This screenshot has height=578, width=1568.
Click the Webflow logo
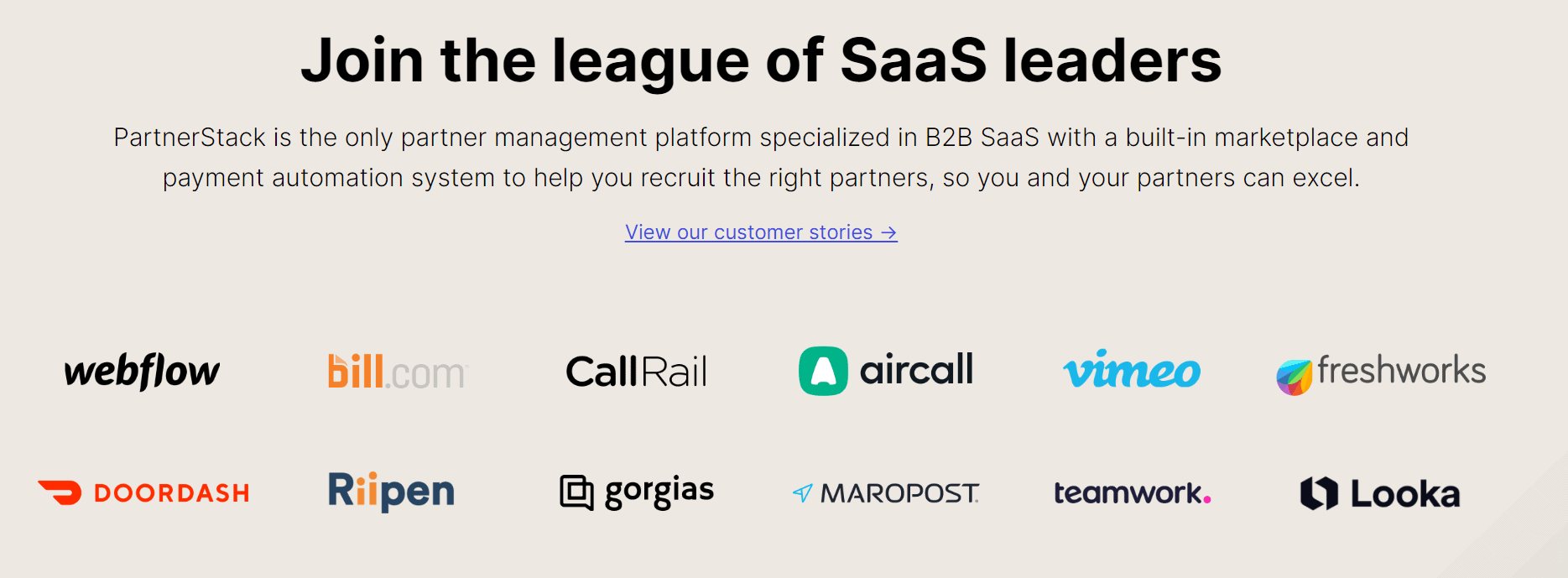142,371
